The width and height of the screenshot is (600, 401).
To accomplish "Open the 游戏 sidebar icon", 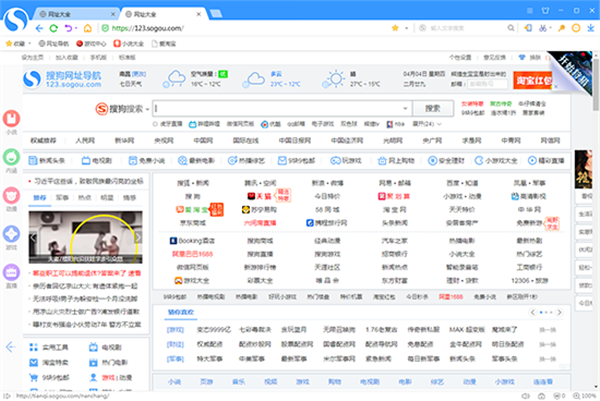I will click(11, 234).
